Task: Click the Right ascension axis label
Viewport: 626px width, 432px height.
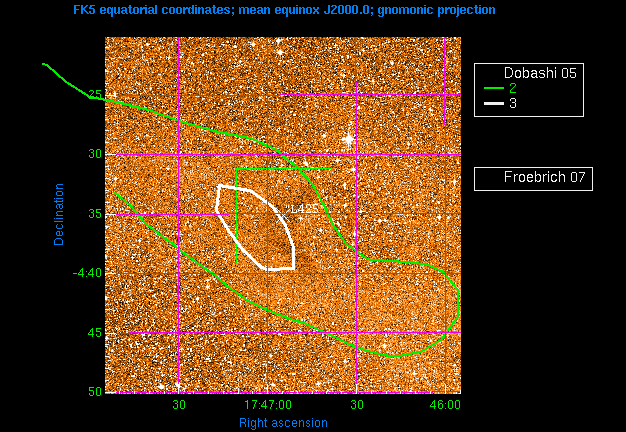Action: coord(283,423)
